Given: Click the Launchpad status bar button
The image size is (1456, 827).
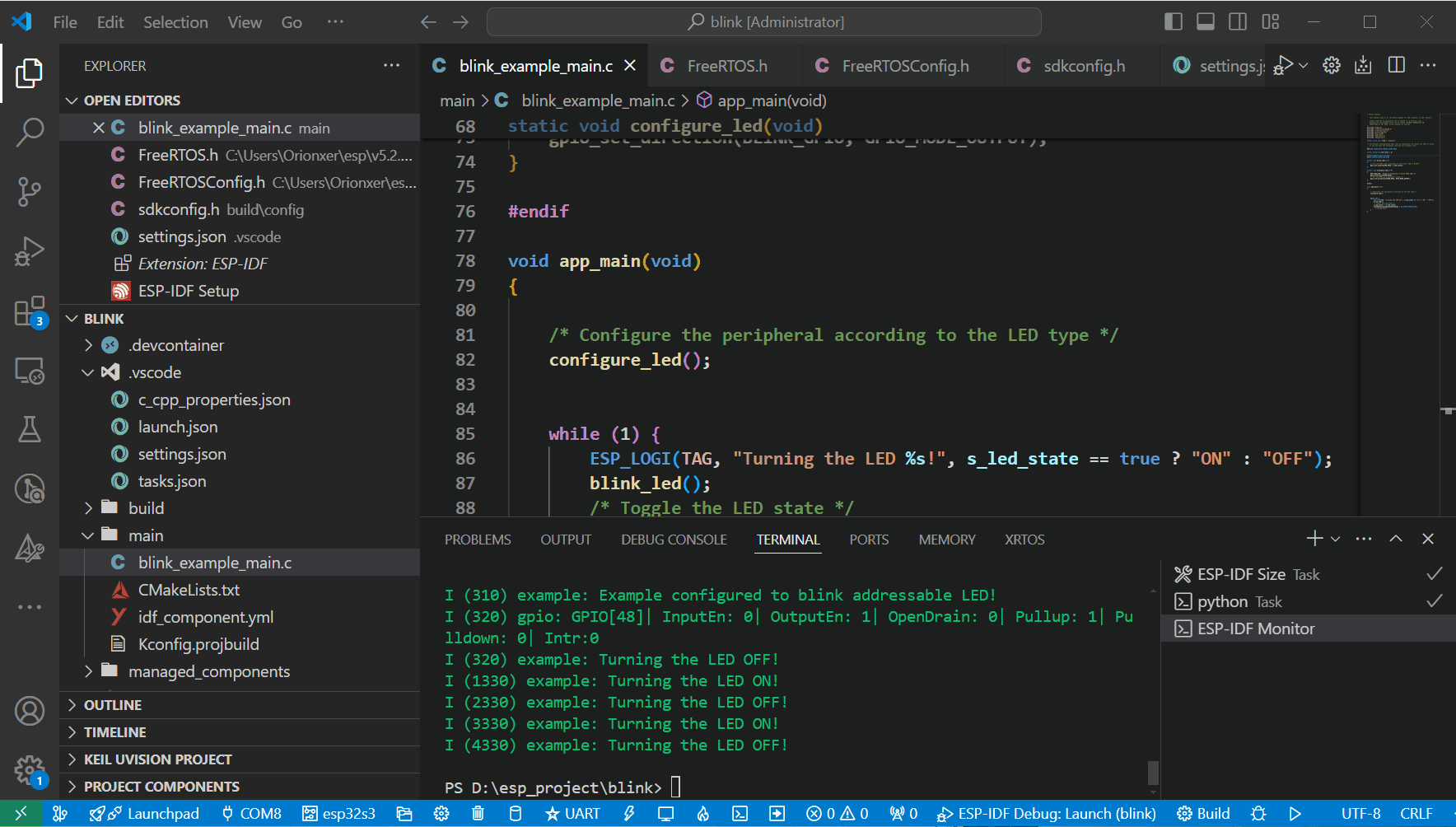Looking at the screenshot, I should tap(144, 814).
